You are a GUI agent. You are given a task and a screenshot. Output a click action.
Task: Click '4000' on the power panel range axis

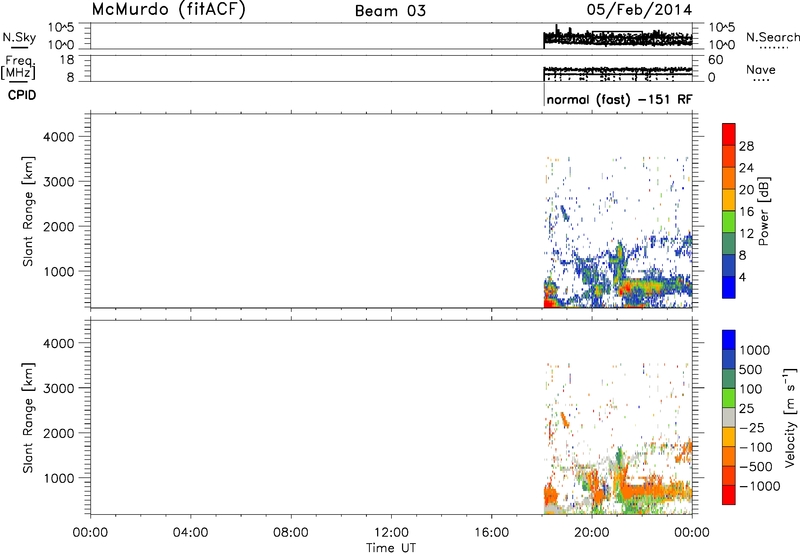pyautogui.click(x=59, y=137)
